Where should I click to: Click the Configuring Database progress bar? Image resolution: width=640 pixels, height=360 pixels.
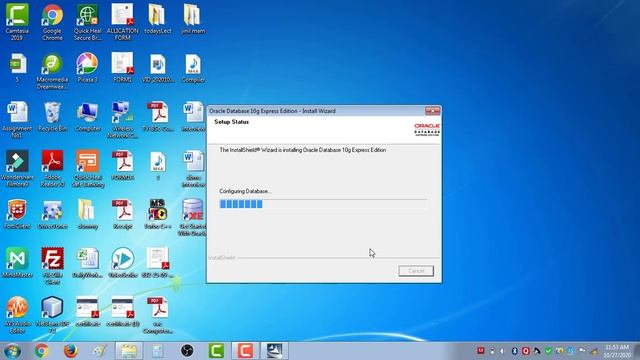coord(323,204)
